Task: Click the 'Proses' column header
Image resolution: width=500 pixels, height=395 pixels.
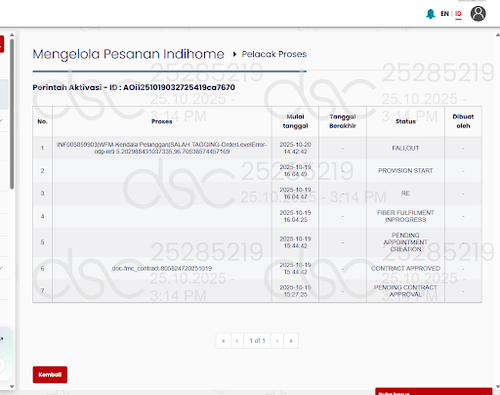Action: 162,121
